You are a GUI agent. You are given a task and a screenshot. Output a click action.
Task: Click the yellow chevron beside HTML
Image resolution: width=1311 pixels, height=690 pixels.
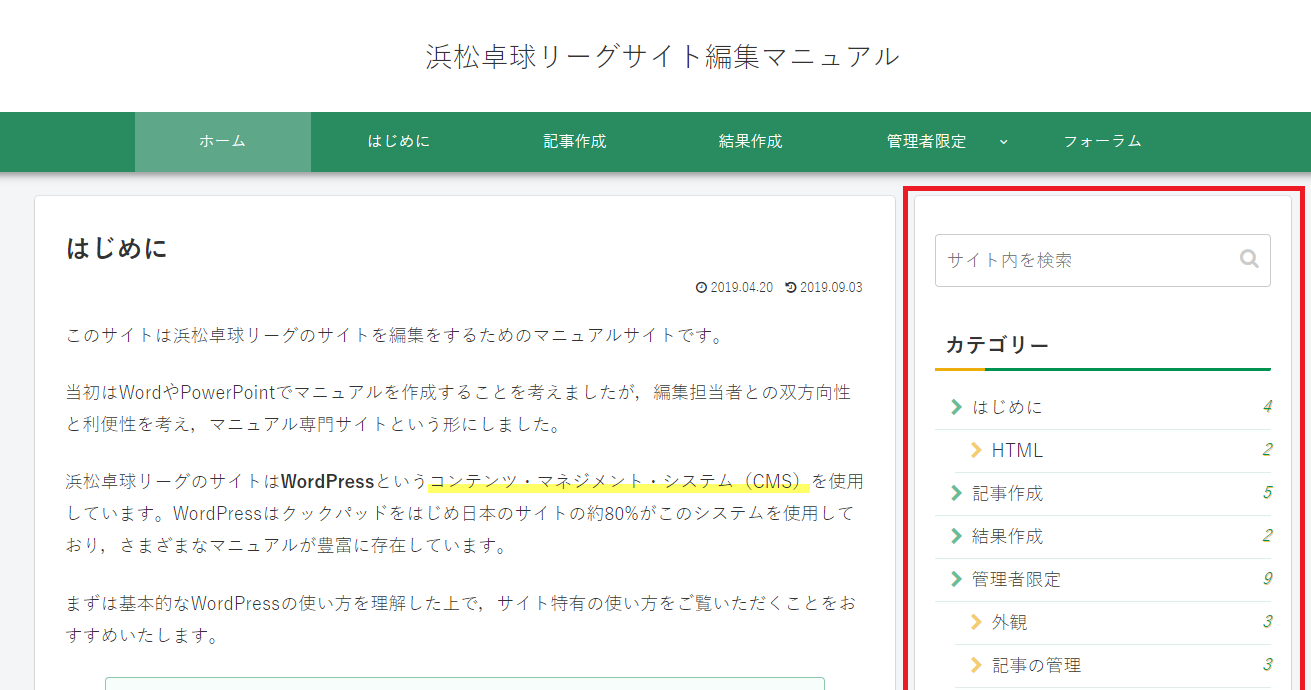point(976,450)
